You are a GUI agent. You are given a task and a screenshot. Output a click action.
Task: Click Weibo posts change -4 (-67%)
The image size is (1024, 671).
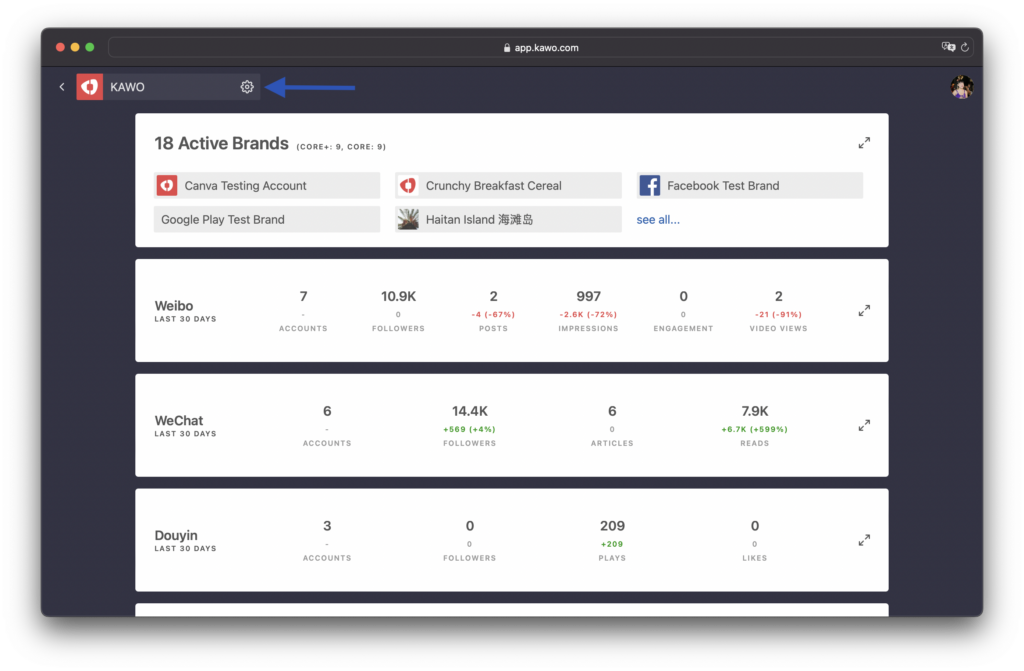pos(493,314)
